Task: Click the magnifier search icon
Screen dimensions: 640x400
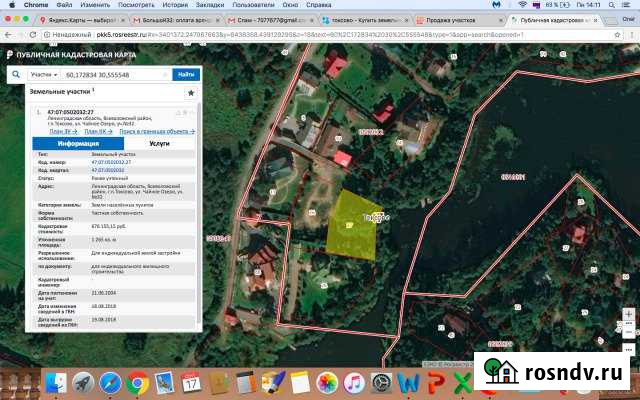Action: 16,74
